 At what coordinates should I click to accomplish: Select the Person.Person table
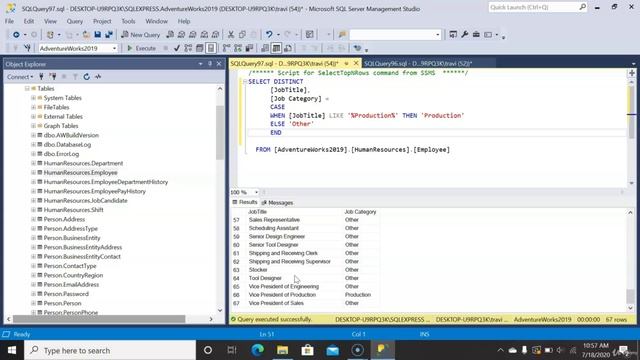[62, 303]
